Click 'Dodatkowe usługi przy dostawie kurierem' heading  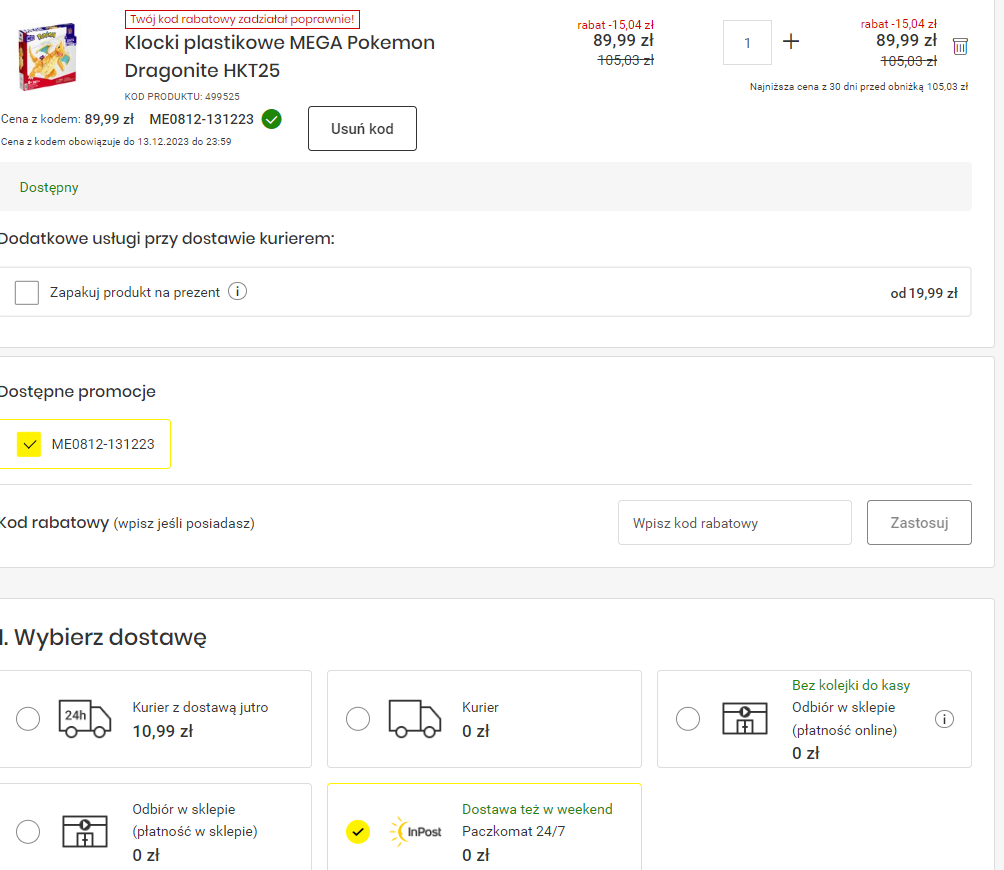coord(167,239)
